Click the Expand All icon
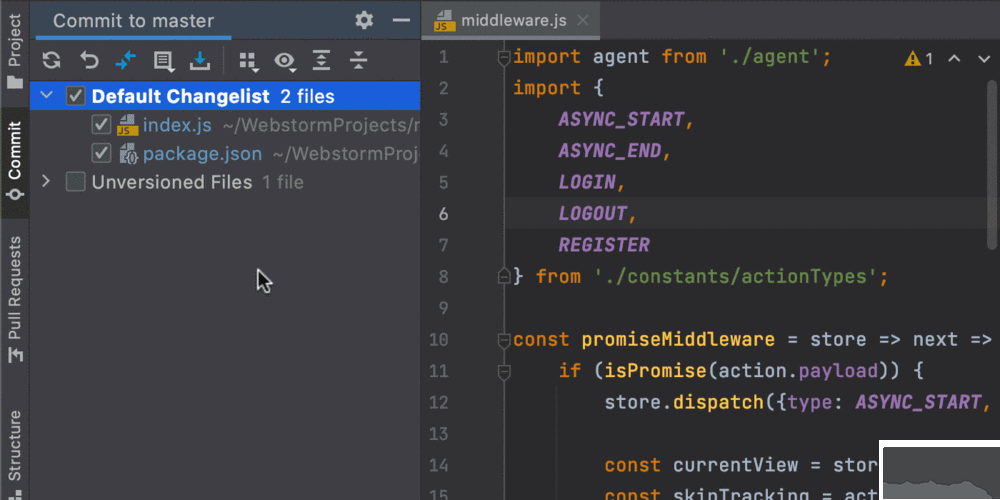Viewport: 1000px width, 500px height. [321, 61]
